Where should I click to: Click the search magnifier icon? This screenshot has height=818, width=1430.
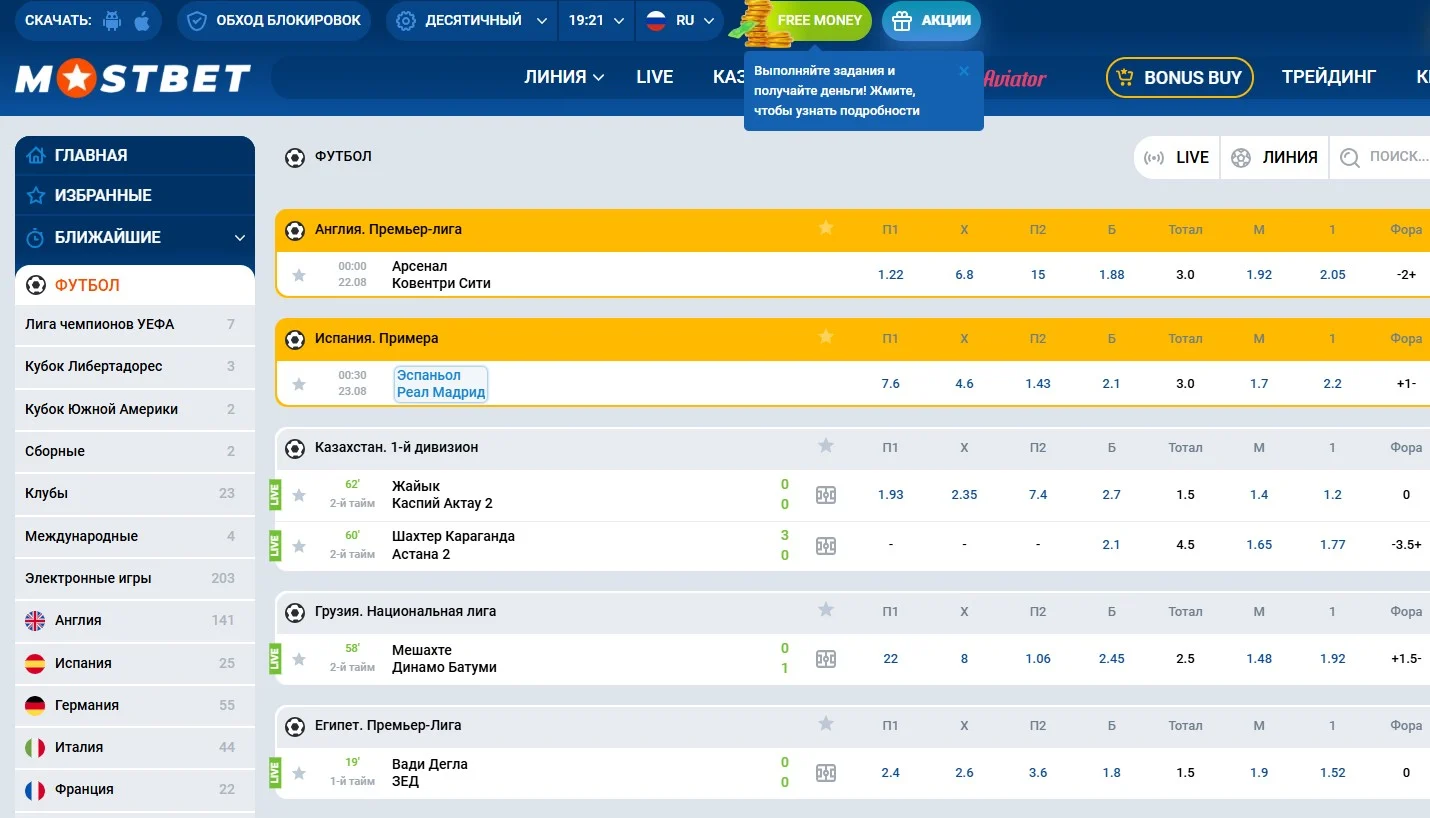[x=1350, y=158]
